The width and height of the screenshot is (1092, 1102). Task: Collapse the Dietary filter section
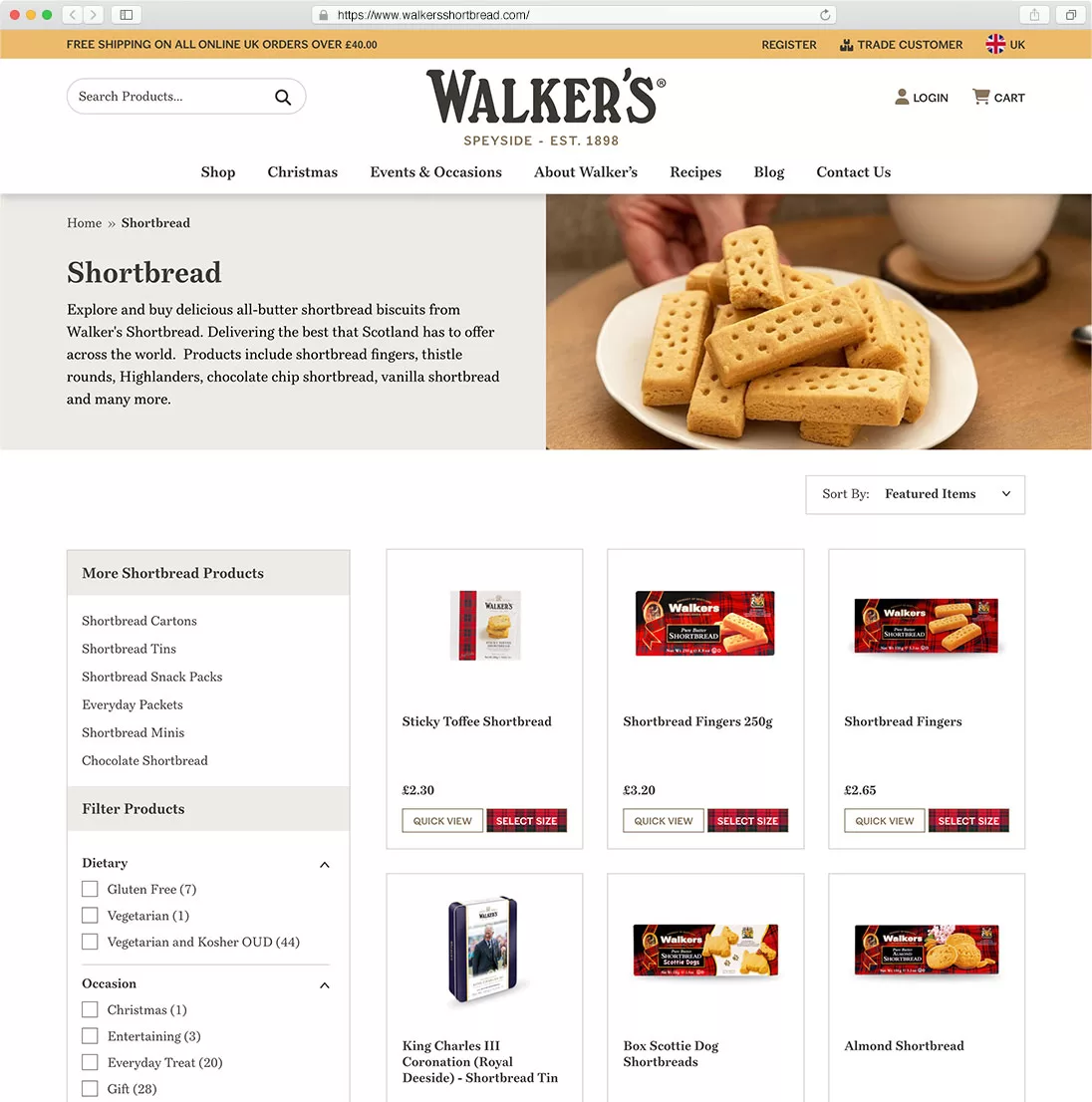pyautogui.click(x=325, y=865)
